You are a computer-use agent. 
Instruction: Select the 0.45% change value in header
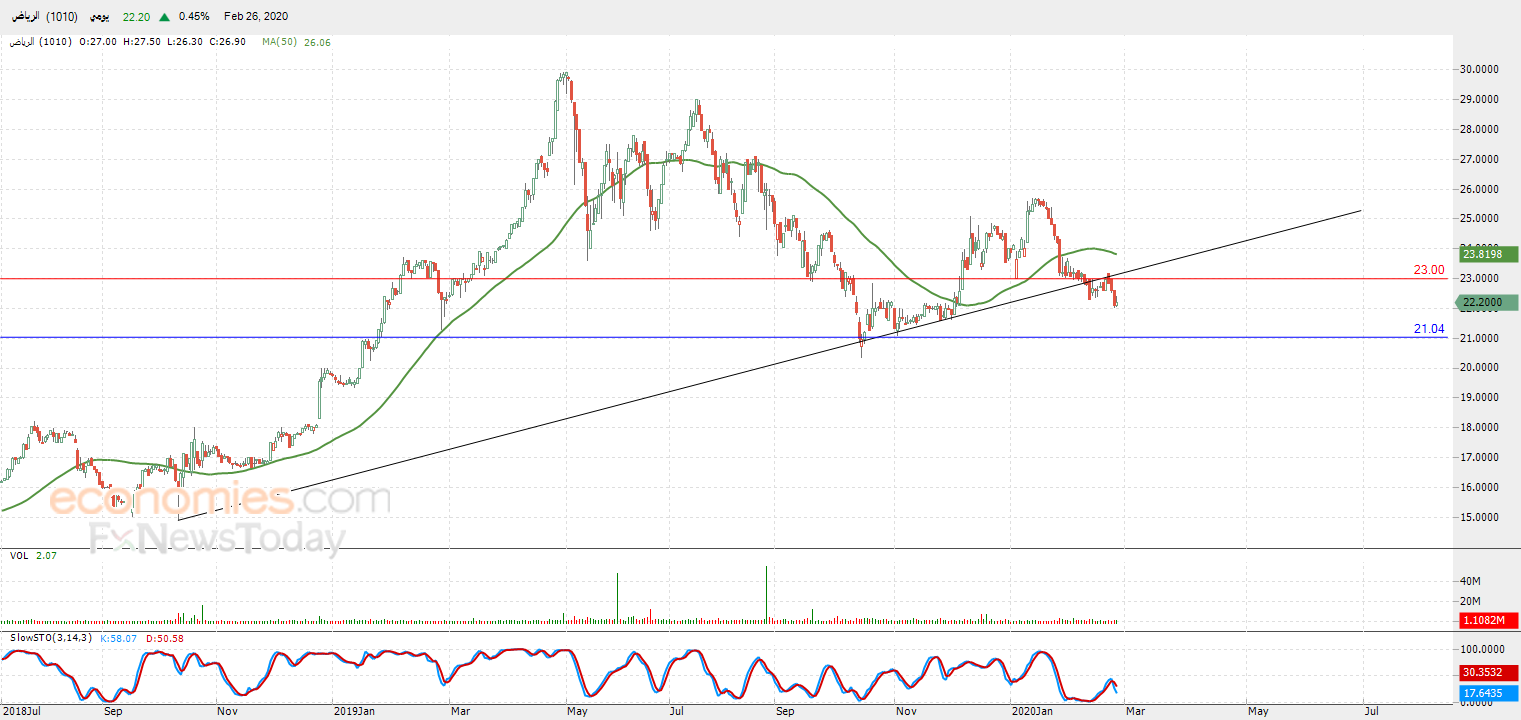click(x=194, y=17)
